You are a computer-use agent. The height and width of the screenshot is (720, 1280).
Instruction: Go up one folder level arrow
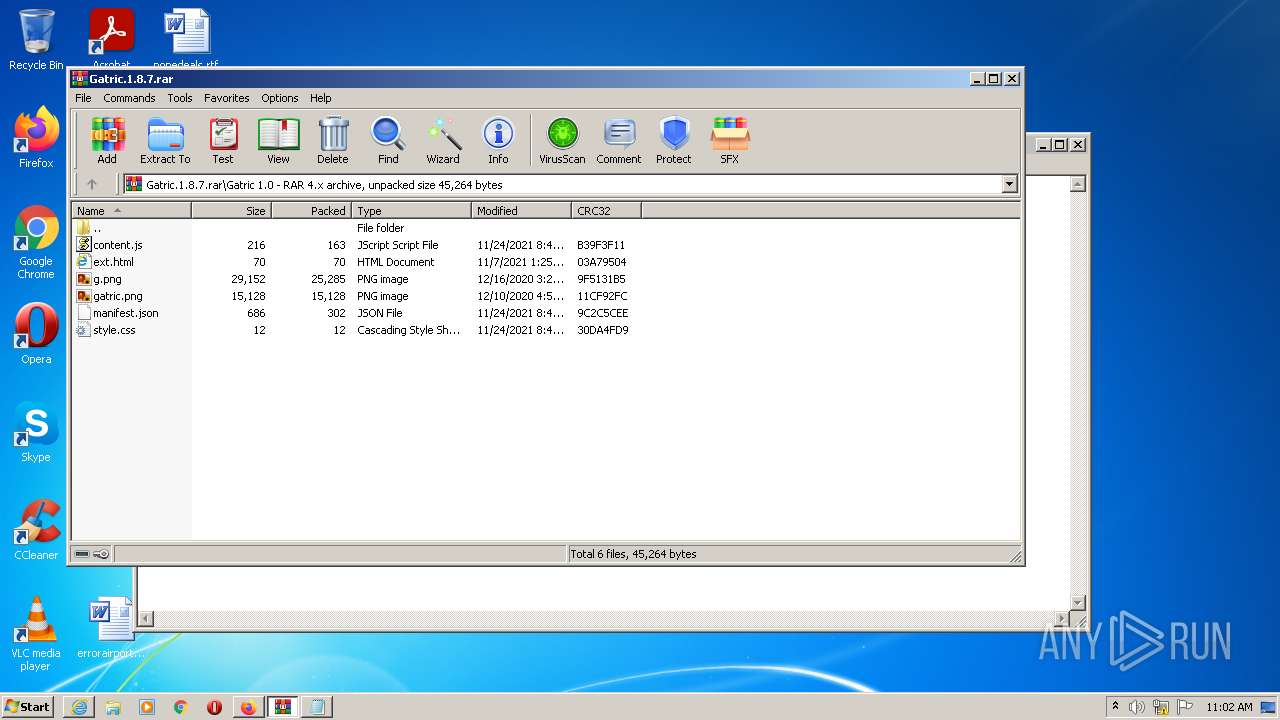click(92, 184)
